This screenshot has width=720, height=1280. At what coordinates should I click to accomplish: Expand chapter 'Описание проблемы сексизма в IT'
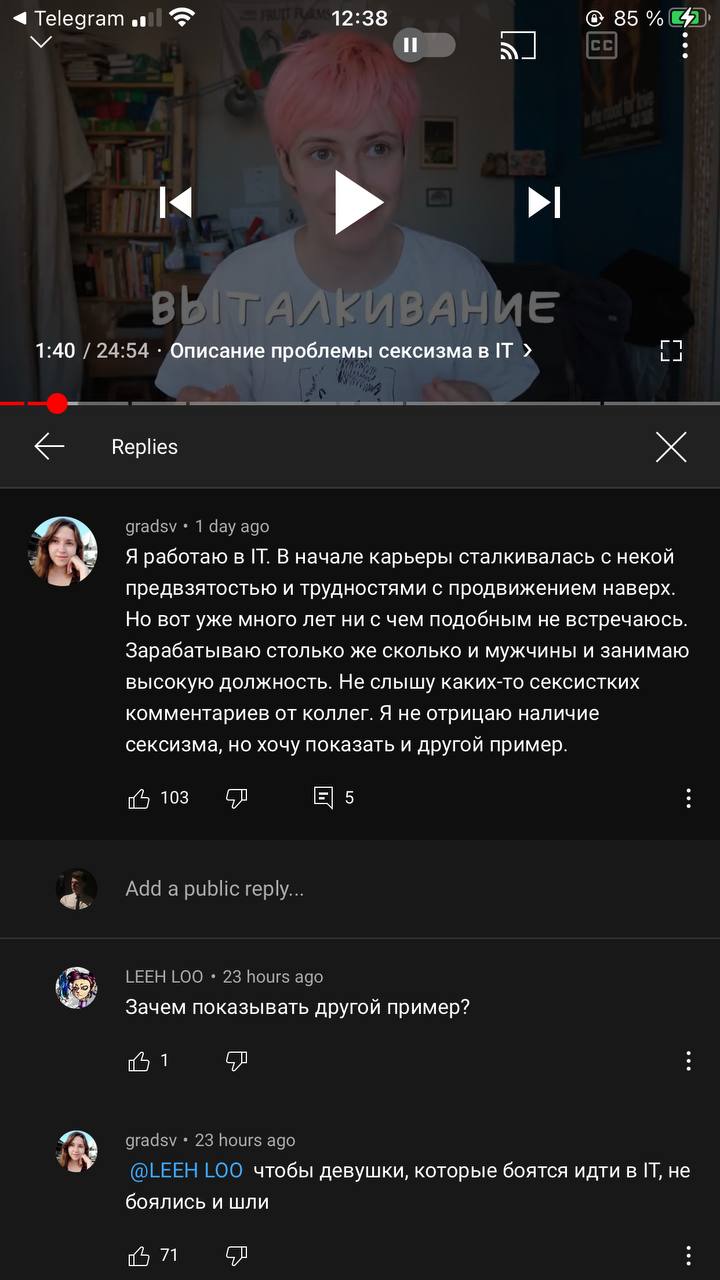[x=351, y=351]
